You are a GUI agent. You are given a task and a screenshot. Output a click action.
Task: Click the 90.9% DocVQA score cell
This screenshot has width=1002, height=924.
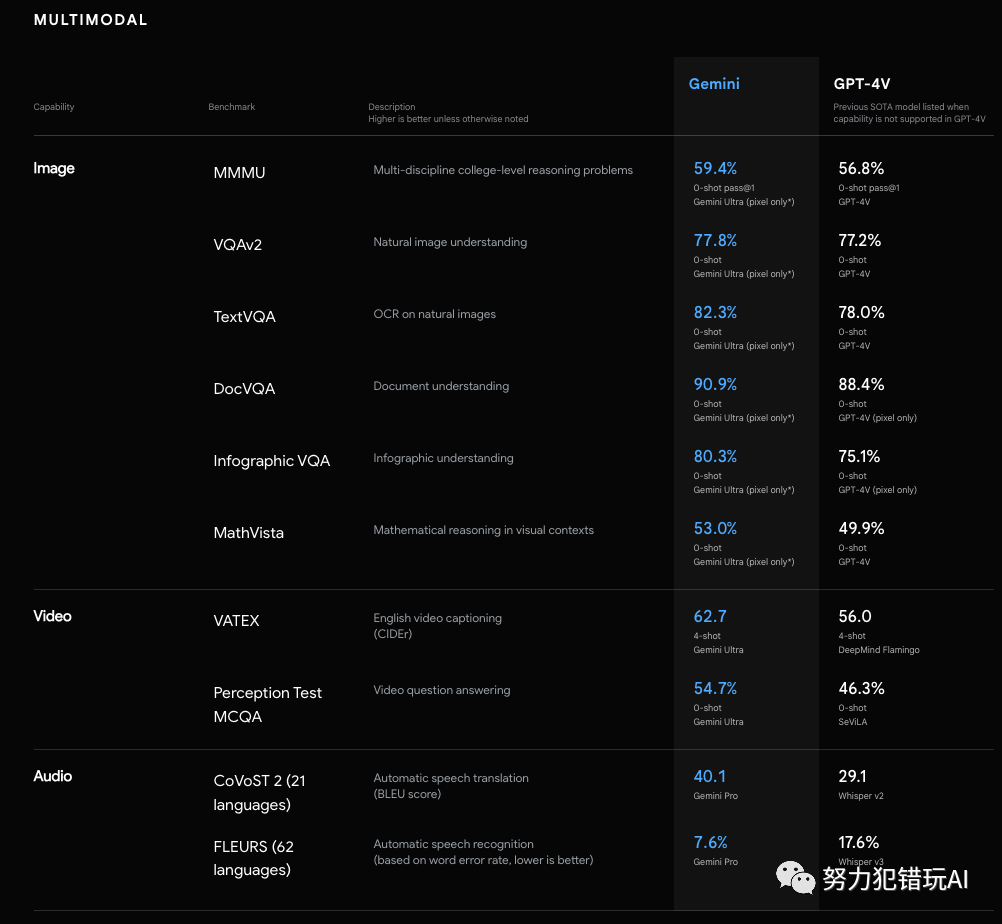(x=714, y=384)
